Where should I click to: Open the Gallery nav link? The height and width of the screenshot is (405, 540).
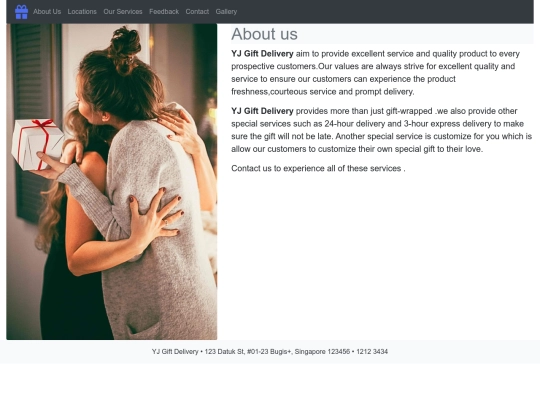click(226, 12)
